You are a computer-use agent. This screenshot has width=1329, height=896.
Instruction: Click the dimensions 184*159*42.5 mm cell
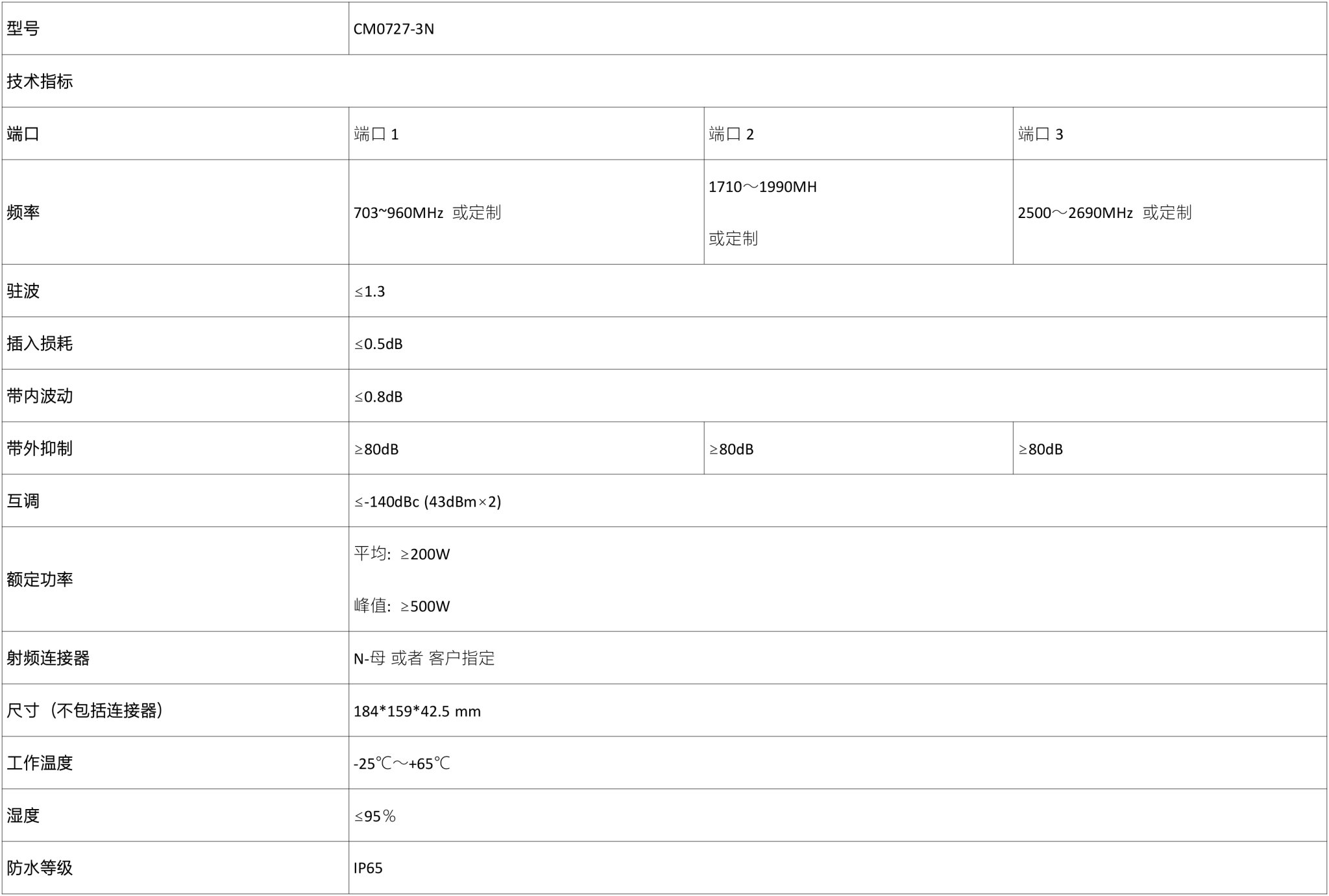click(417, 711)
